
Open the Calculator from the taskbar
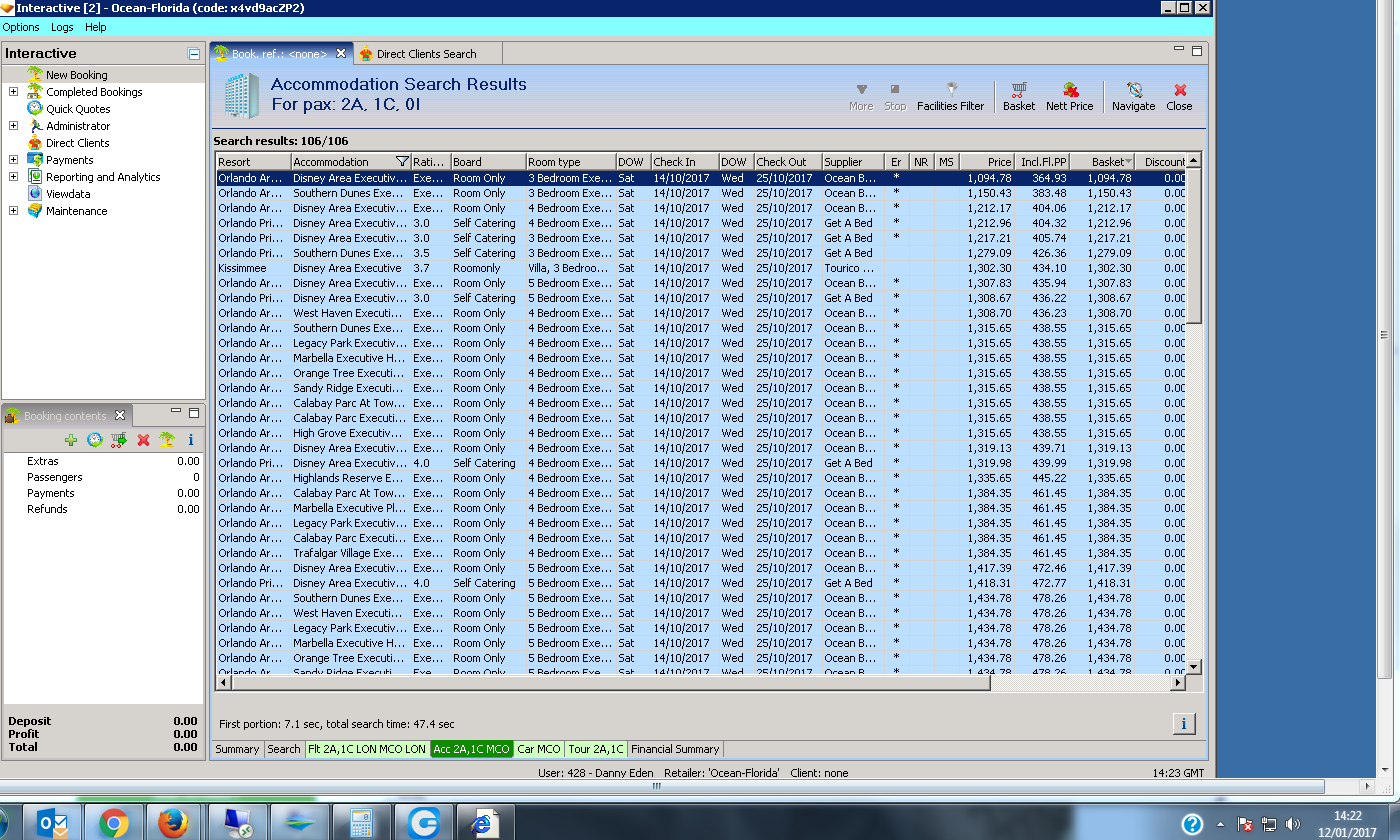359,823
